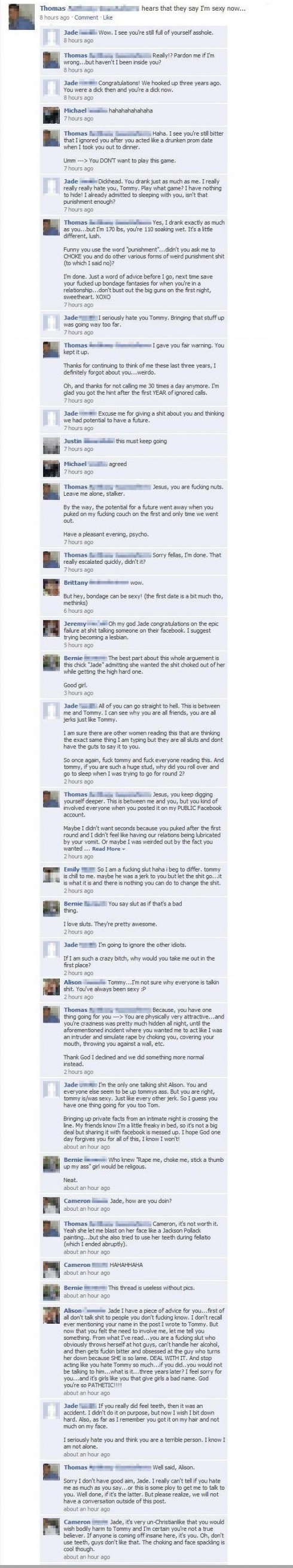
Task: Click Michael's avatar beside the 'agreed' comment
Action: coord(51,468)
